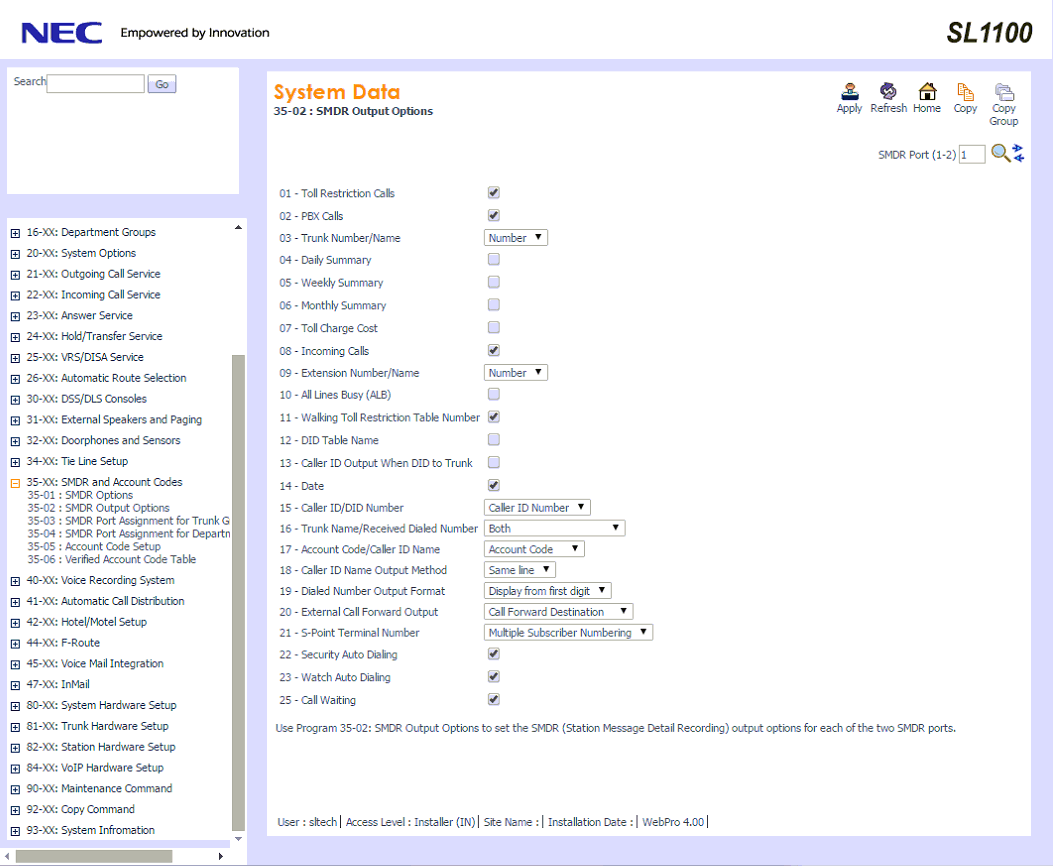Screen dimensions: 1053x866
Task: Enable Weekly Summary checkbox
Action: tap(494, 282)
